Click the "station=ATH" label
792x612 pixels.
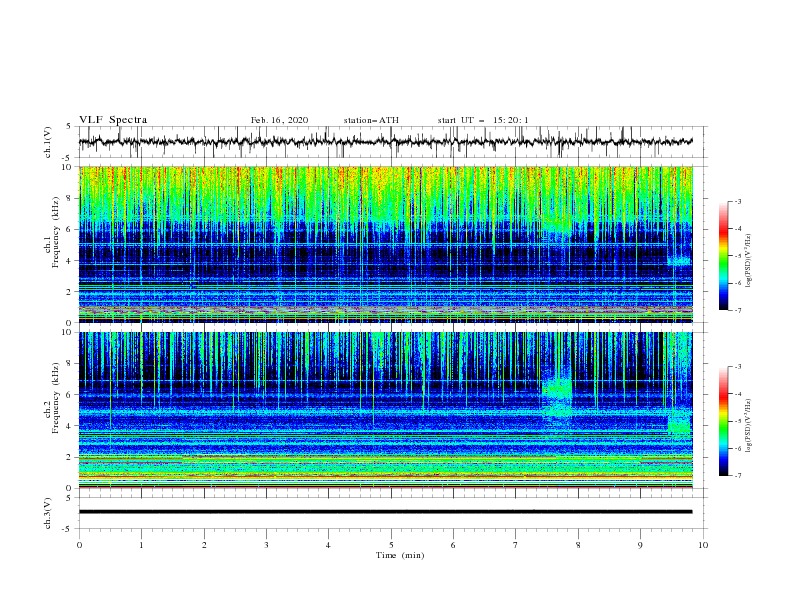371,120
